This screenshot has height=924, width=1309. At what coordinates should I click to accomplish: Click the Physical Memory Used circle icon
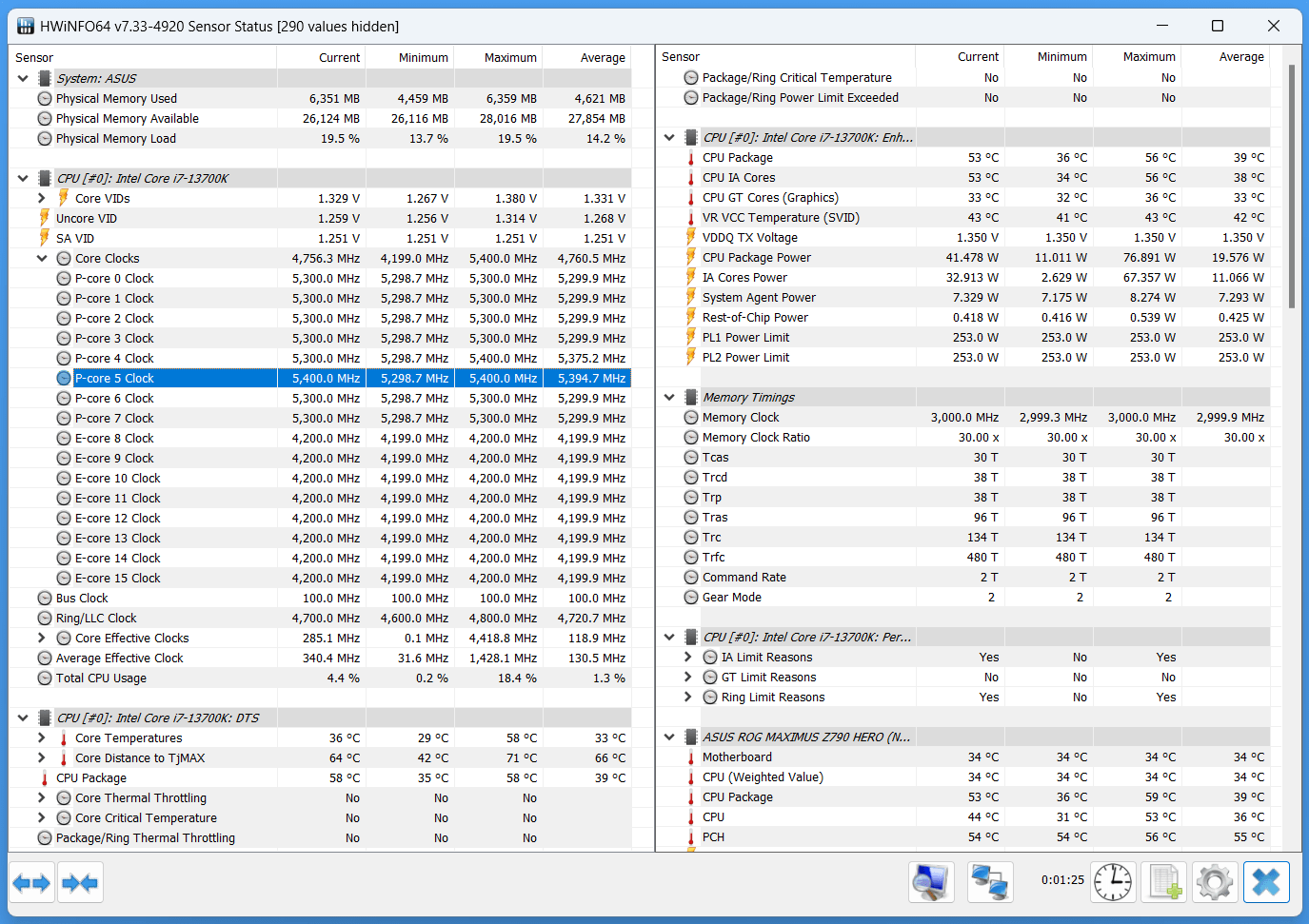tap(45, 98)
